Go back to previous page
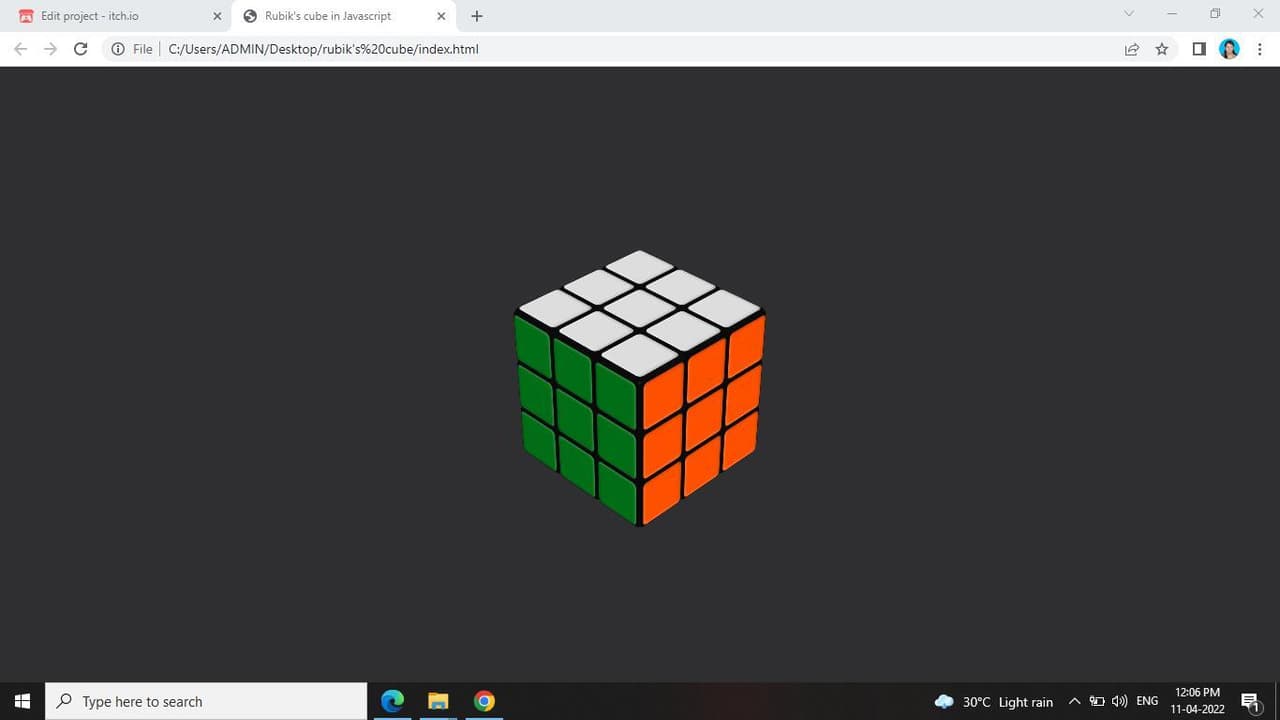The image size is (1280, 720). point(20,49)
